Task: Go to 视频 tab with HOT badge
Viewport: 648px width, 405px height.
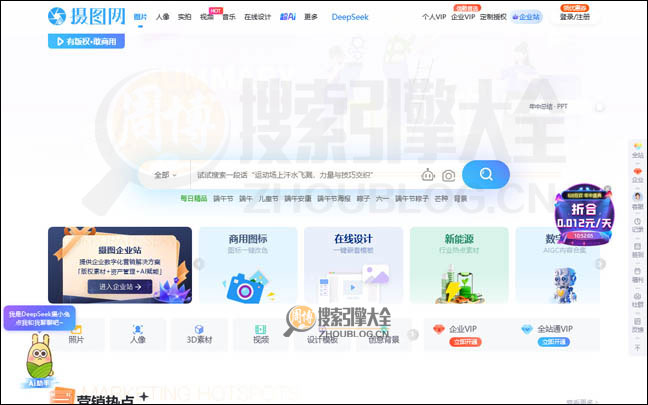Action: [207, 17]
